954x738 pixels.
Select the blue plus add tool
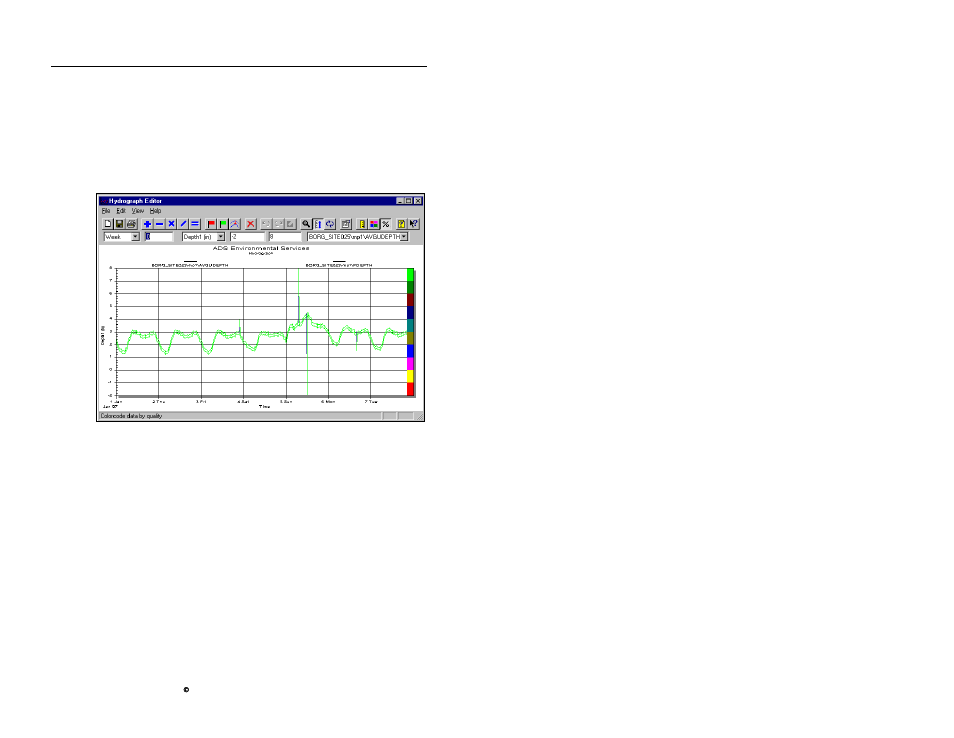147,224
